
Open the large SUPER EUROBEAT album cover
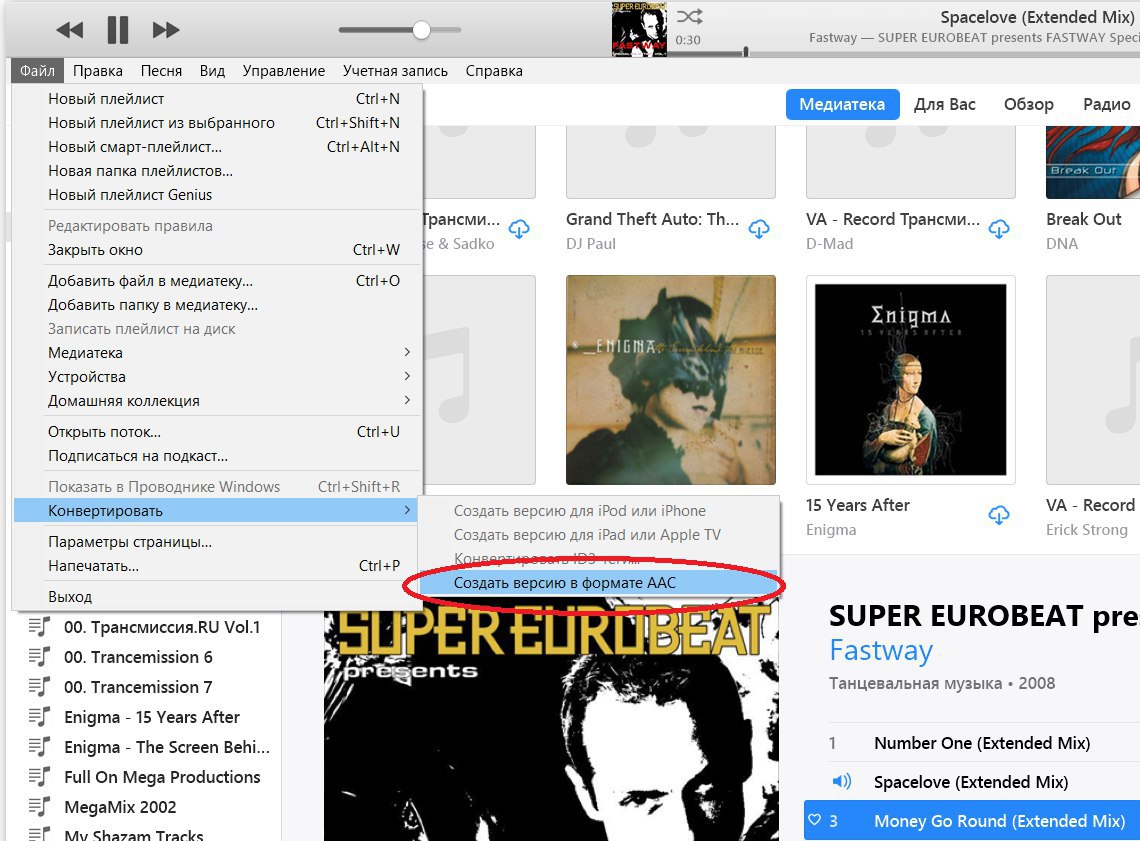[551, 720]
